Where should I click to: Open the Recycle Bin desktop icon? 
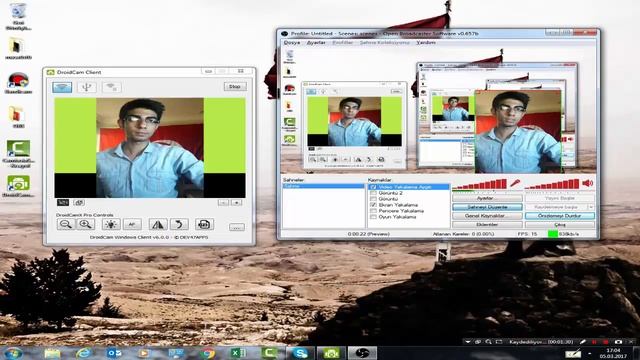[18, 16]
